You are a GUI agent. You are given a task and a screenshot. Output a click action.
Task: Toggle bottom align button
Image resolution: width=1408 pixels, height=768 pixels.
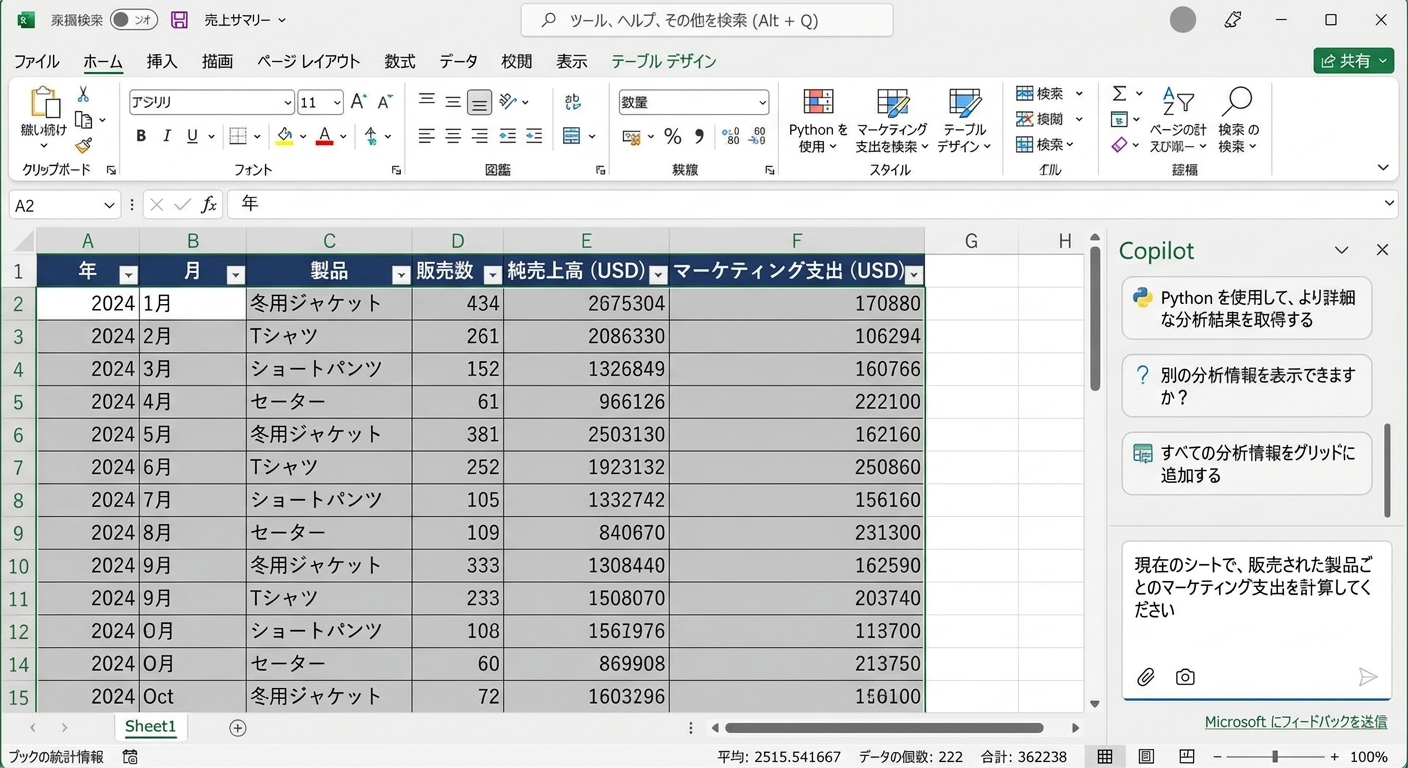point(480,101)
